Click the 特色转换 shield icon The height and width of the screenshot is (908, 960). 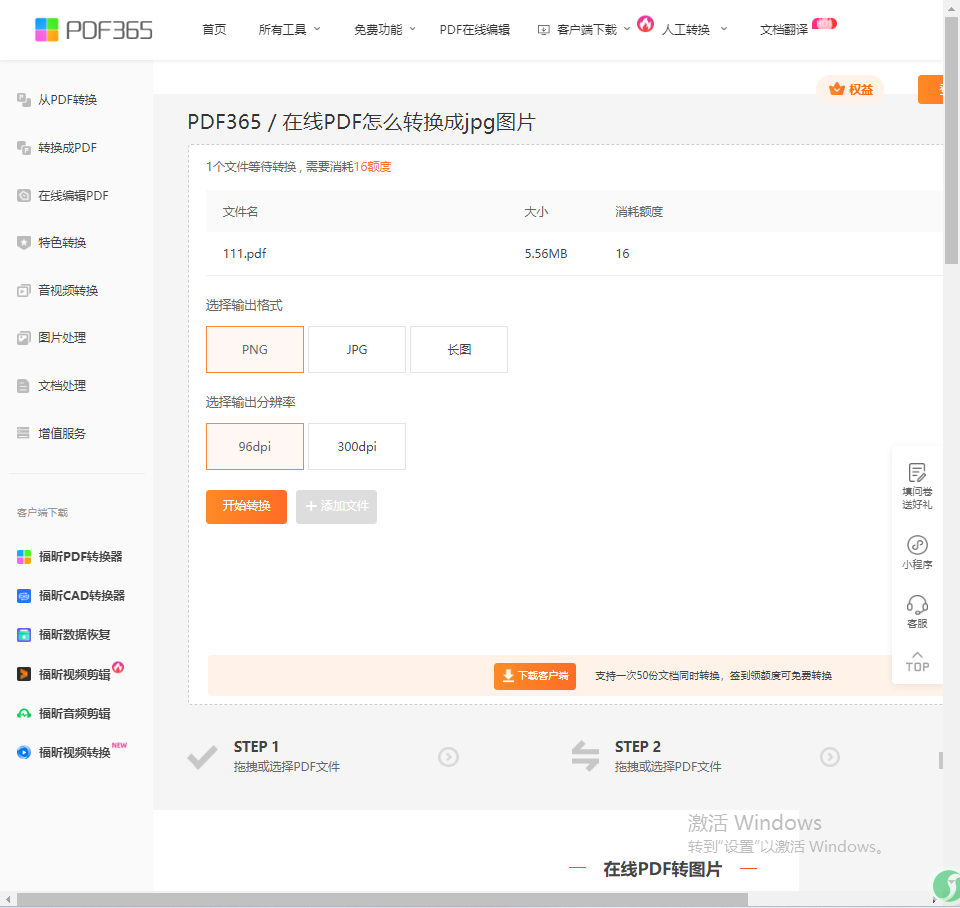[x=24, y=242]
